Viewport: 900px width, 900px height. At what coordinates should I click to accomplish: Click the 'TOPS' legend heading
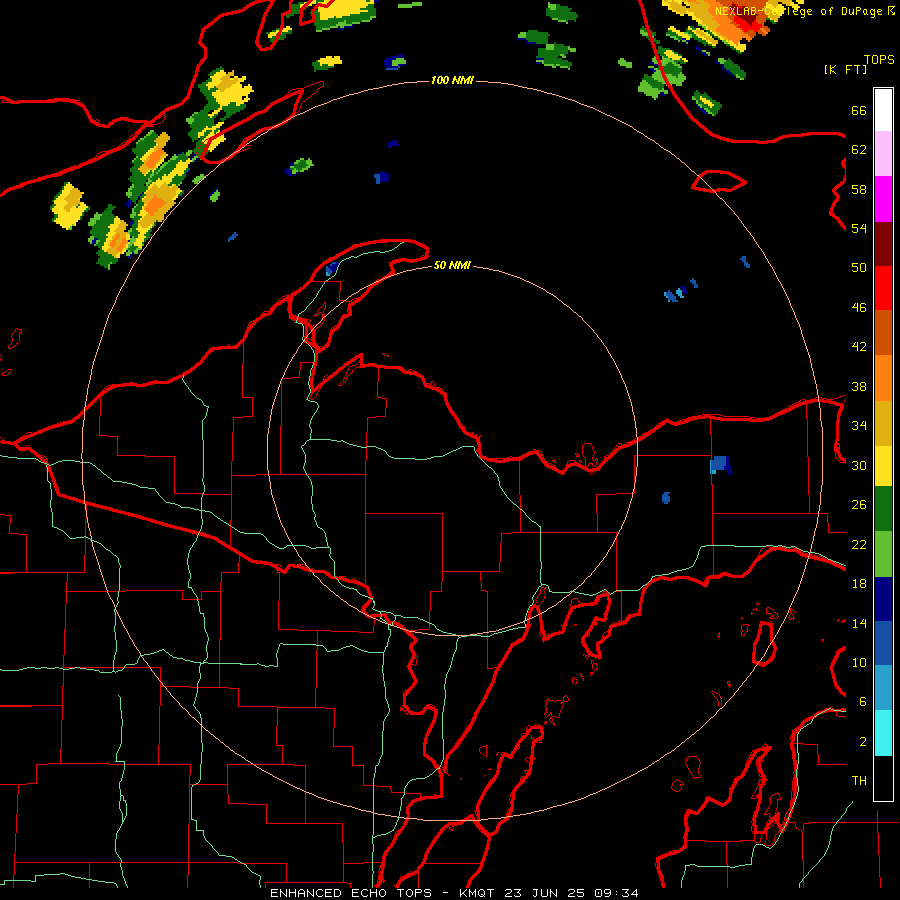[879, 60]
